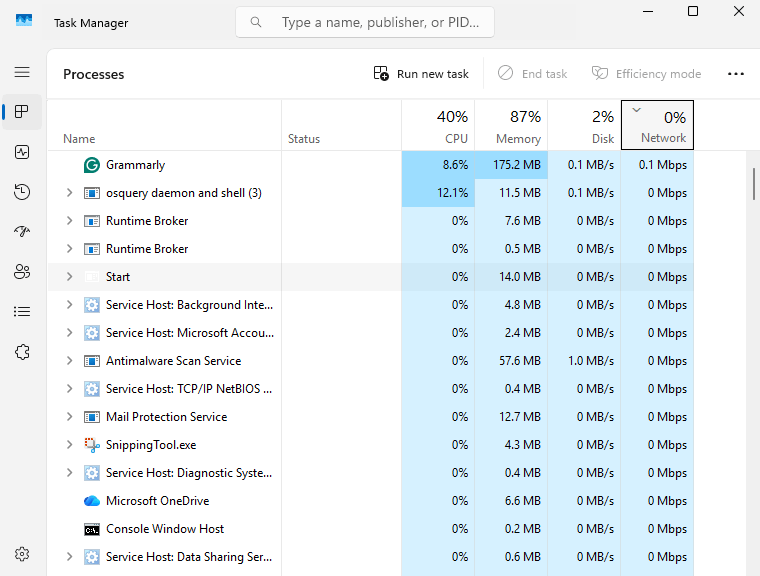Open the Performance page in sidebar

click(x=22, y=152)
